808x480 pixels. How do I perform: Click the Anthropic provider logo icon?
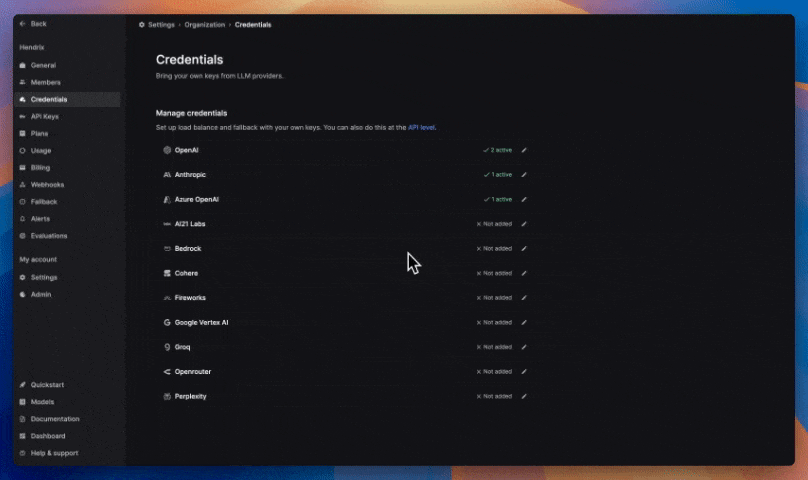(x=167, y=175)
